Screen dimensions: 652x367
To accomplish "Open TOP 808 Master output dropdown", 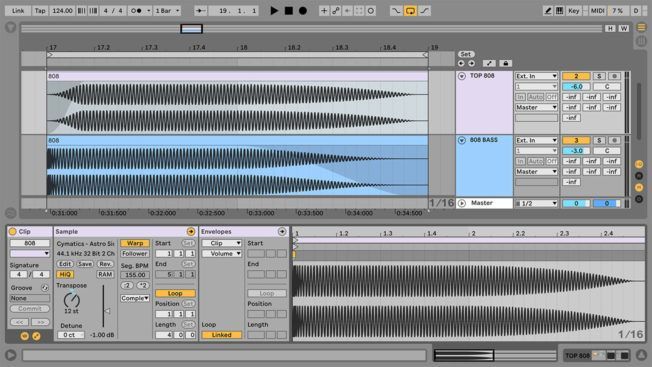I will 536,107.
